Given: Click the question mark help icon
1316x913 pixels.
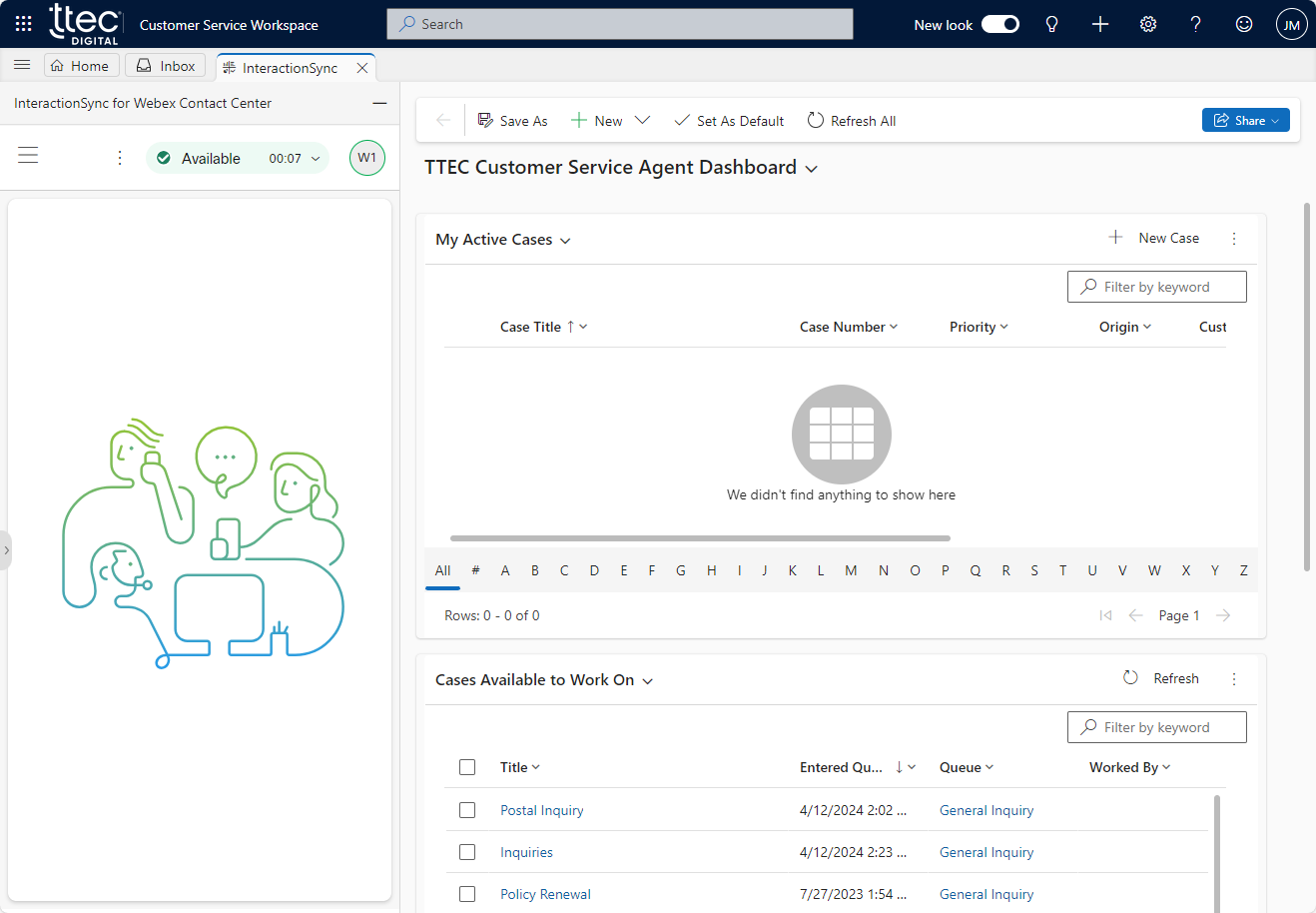Looking at the screenshot, I should tap(1195, 24).
